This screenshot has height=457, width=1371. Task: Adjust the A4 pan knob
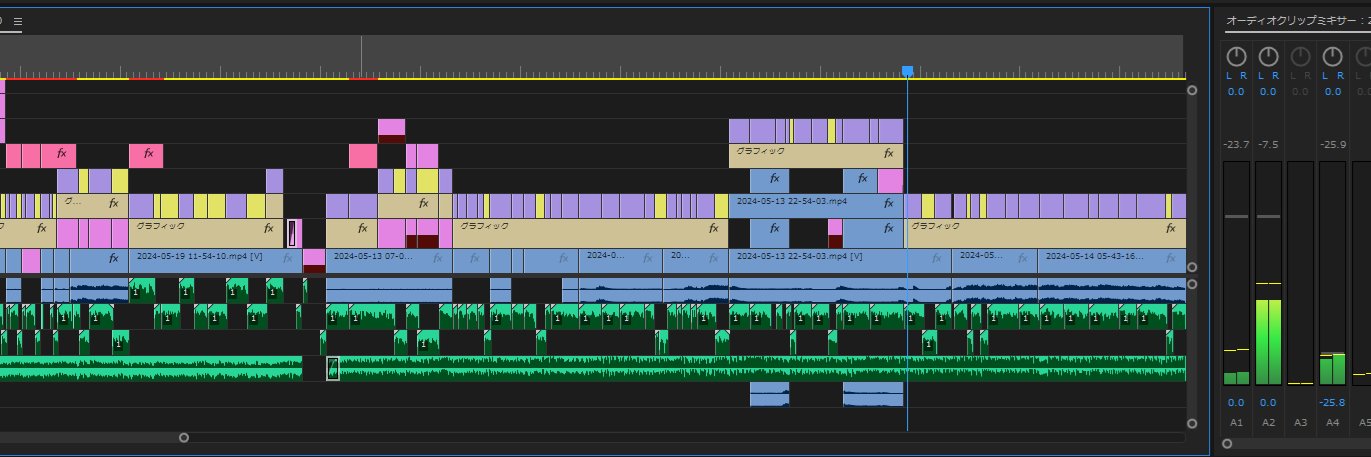(x=1332, y=56)
